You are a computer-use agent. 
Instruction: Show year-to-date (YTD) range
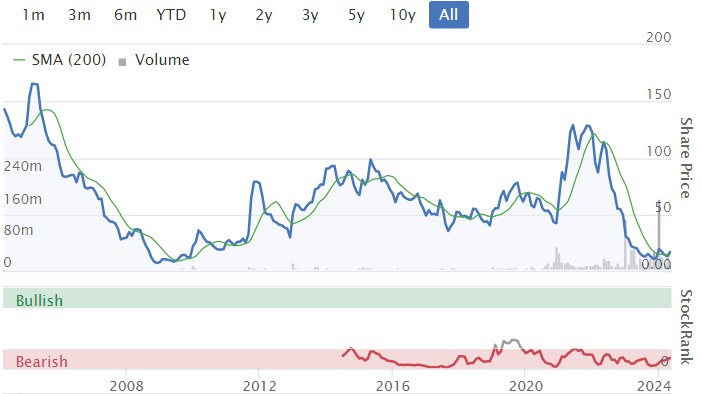[171, 15]
